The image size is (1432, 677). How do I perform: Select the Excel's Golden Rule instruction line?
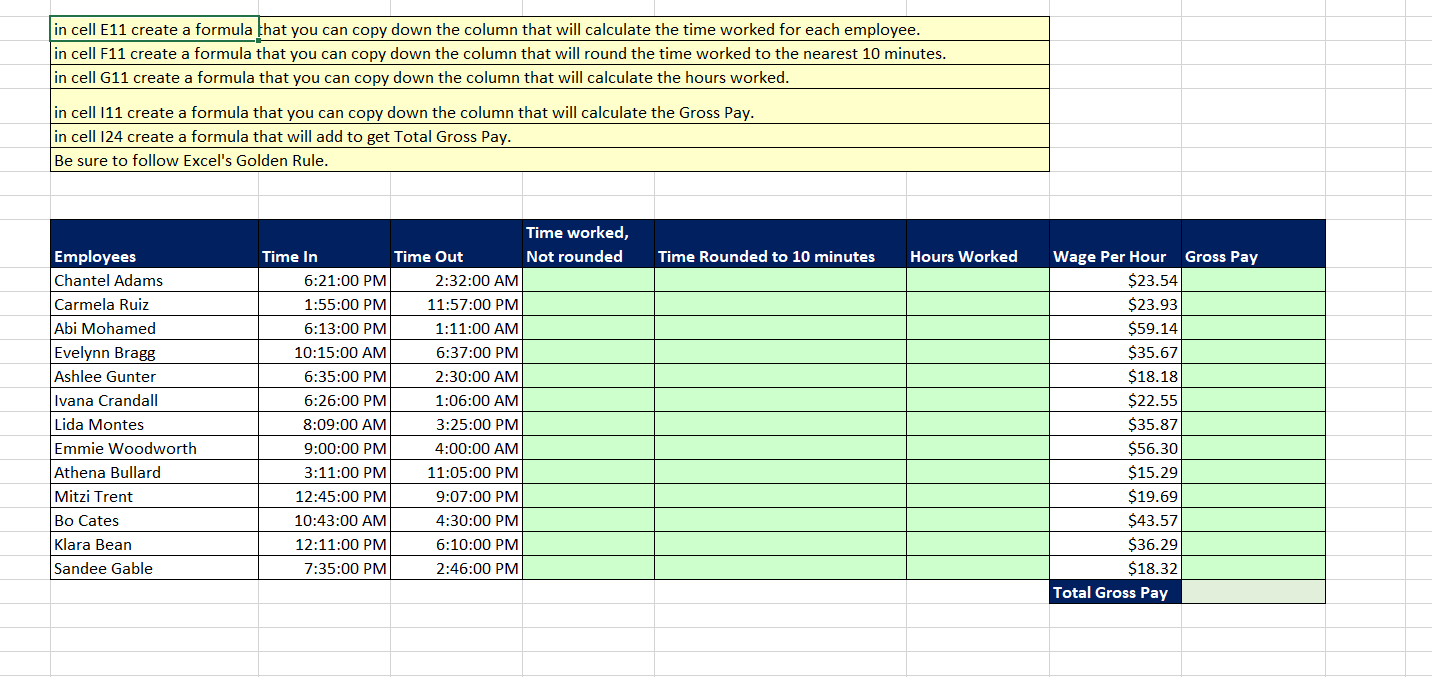tap(550, 160)
